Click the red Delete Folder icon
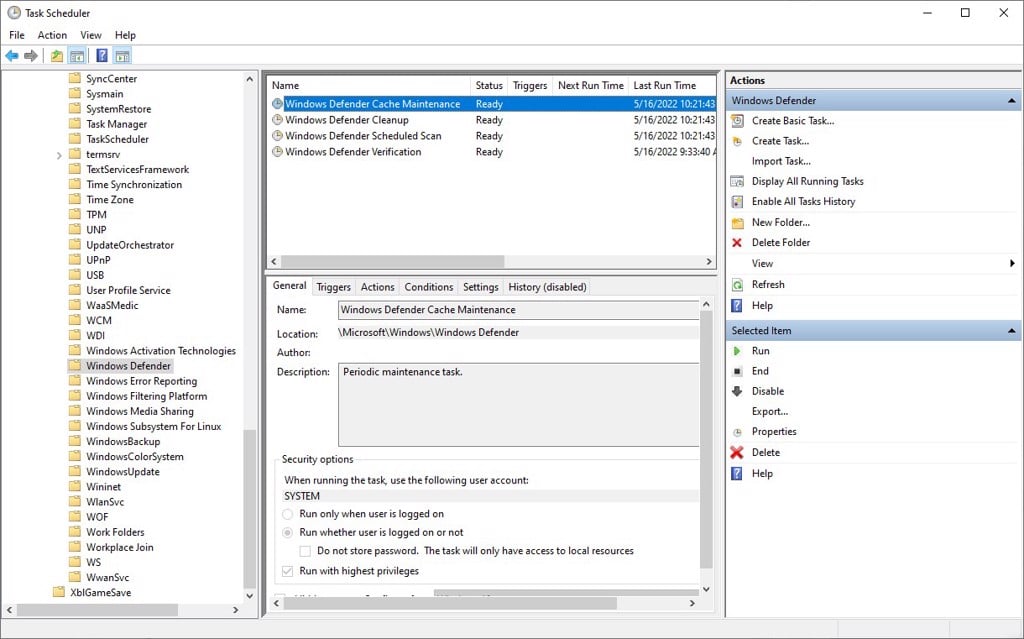Image resolution: width=1024 pixels, height=639 pixels. click(x=737, y=243)
